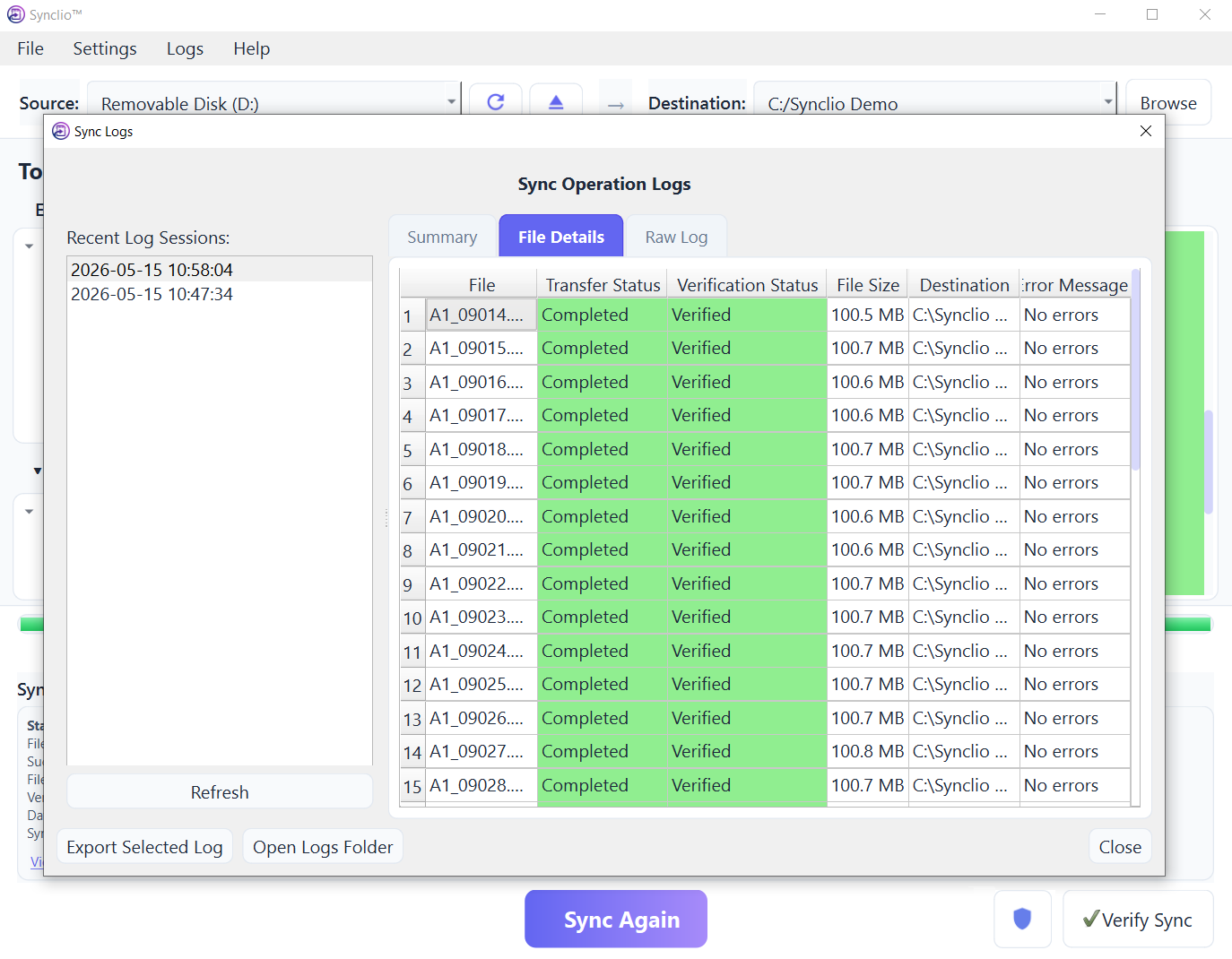Image resolution: width=1232 pixels, height=959 pixels.
Task: Click the 100.8 MB file size cell
Action: [867, 751]
